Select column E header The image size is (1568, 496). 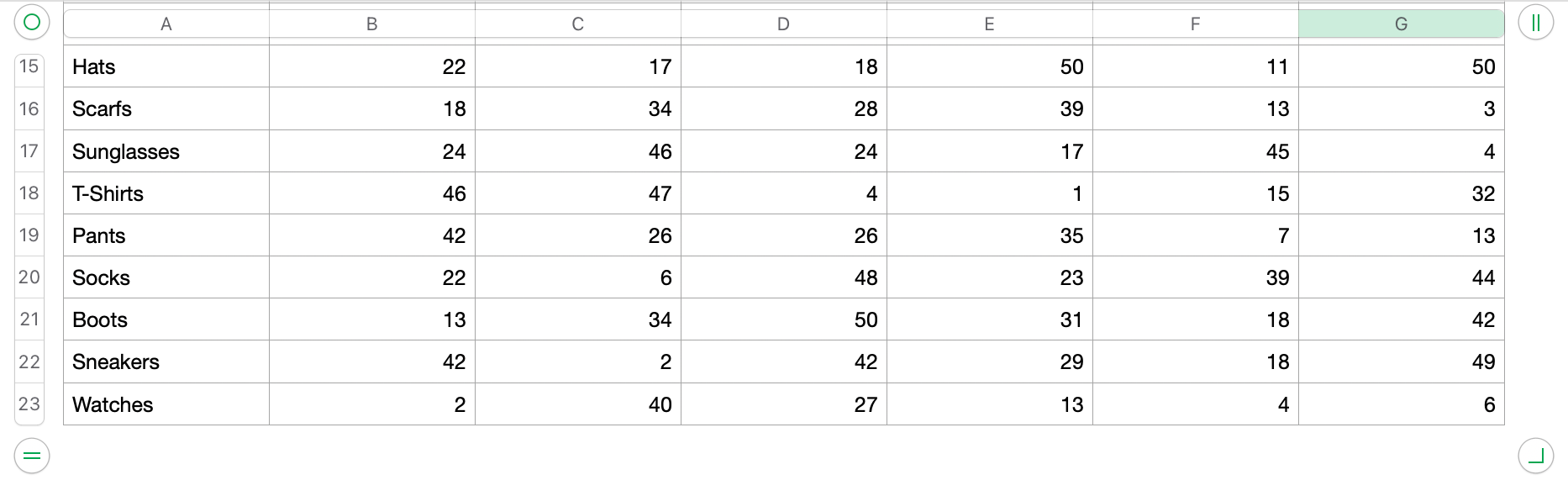(989, 24)
